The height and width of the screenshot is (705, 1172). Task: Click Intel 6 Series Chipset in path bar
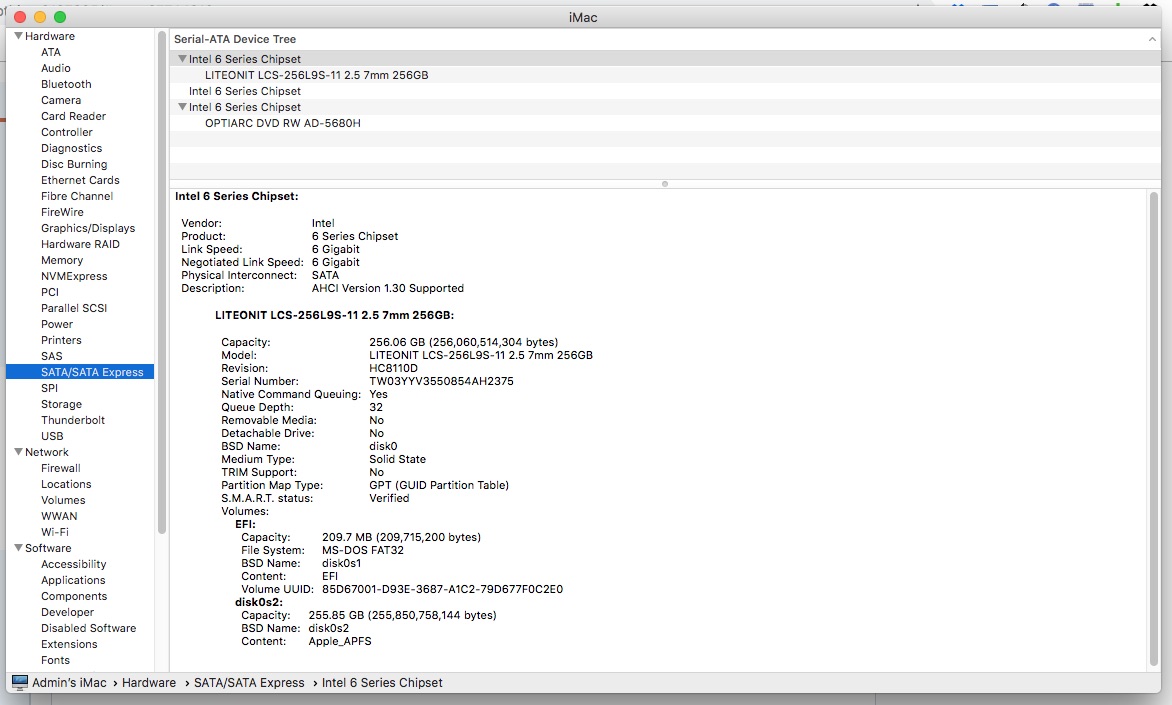(x=382, y=683)
